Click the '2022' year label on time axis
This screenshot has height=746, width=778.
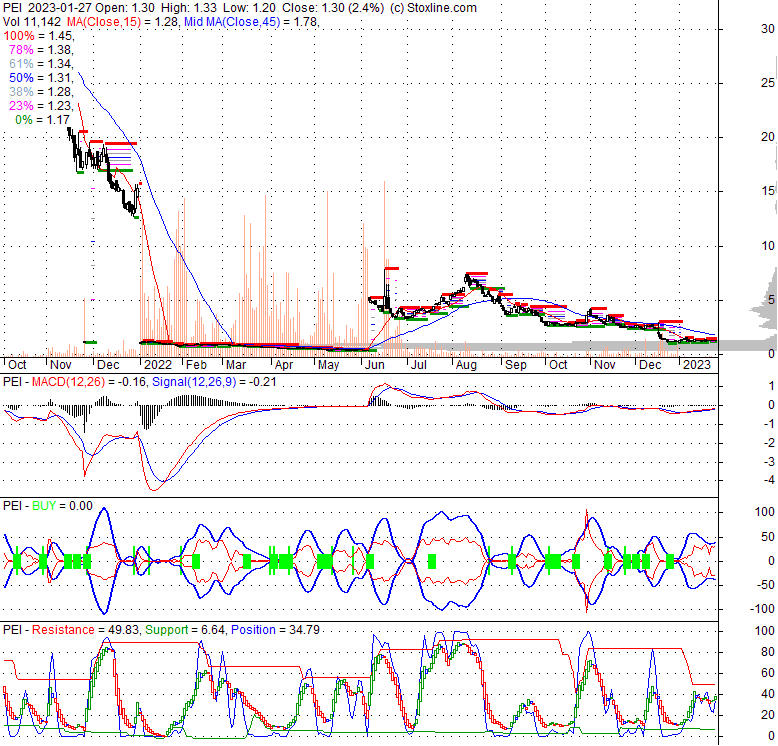[157, 365]
